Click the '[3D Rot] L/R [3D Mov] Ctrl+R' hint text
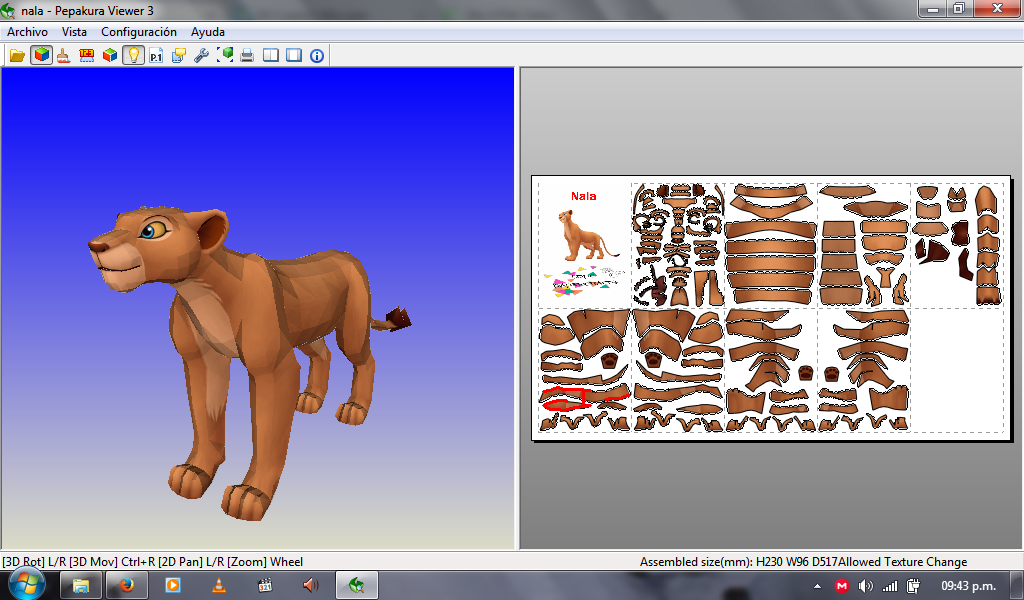The width and height of the screenshot is (1024, 600). pyautogui.click(x=78, y=561)
